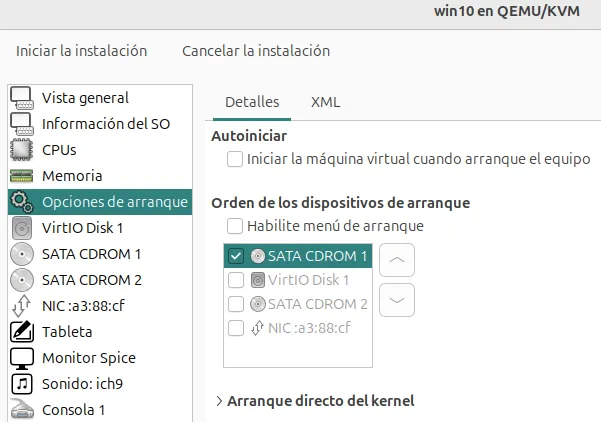Open the Memoria settings entry
This screenshot has height=422, width=601.
(x=100, y=176)
